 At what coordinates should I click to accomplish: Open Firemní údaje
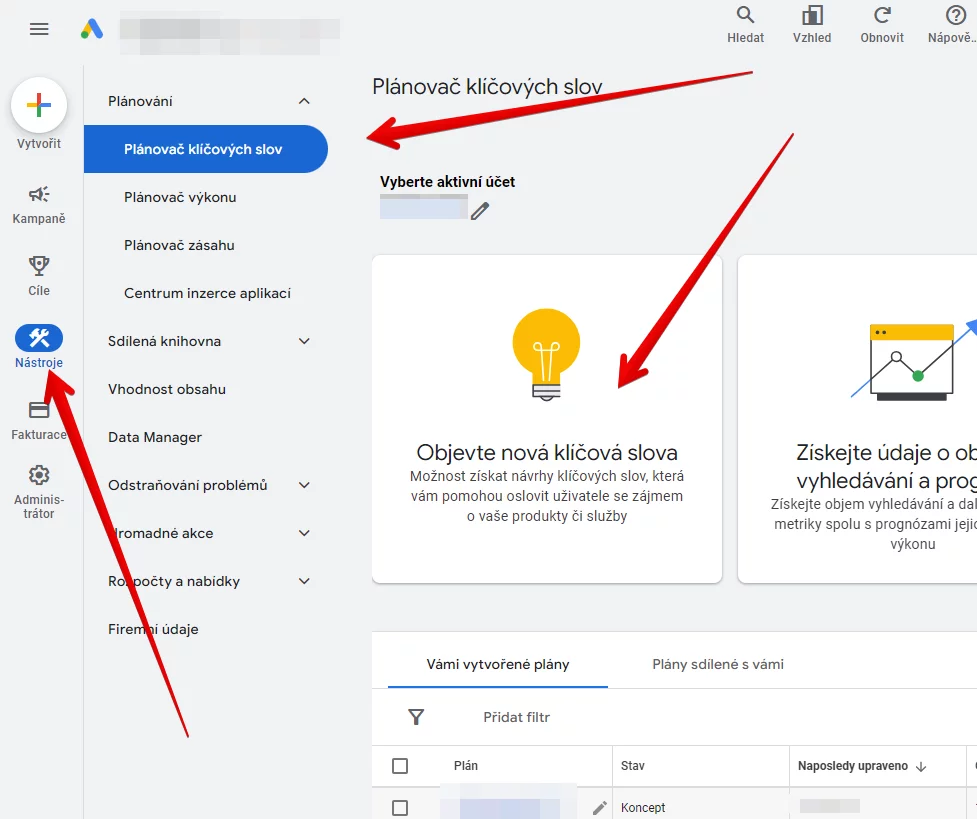click(x=153, y=629)
